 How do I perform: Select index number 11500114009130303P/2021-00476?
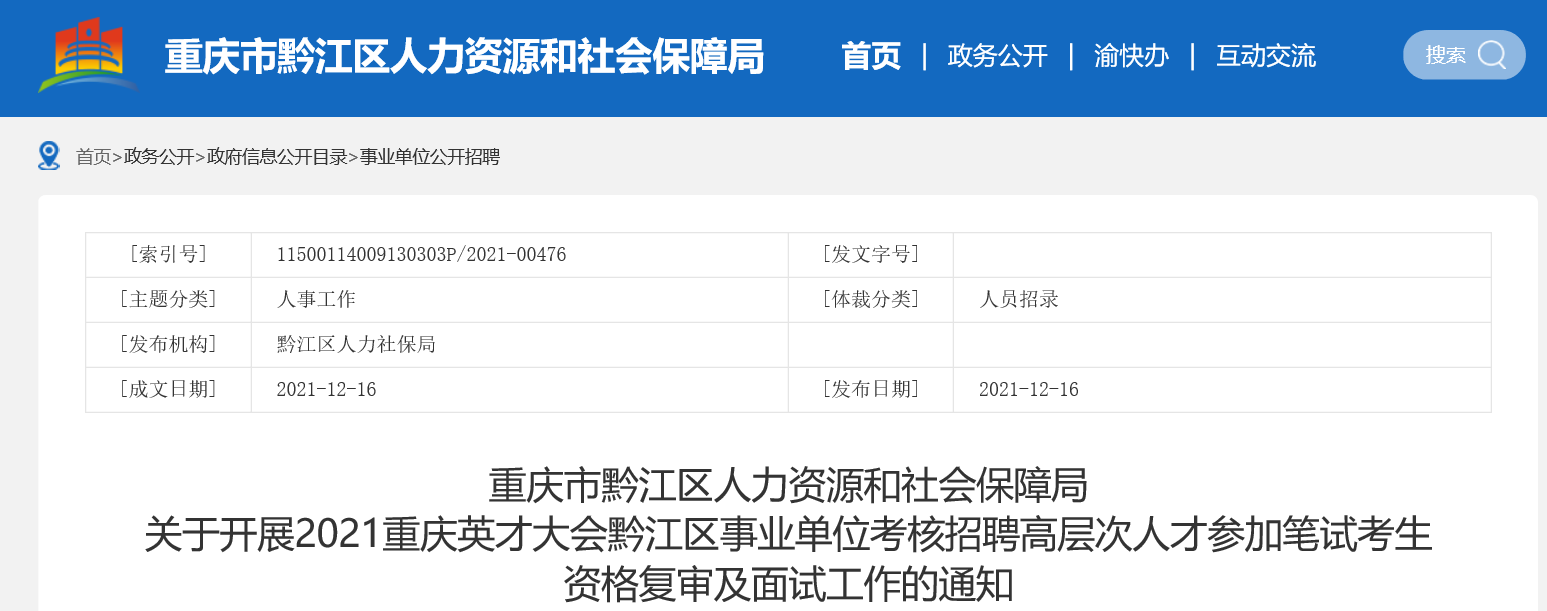(421, 255)
